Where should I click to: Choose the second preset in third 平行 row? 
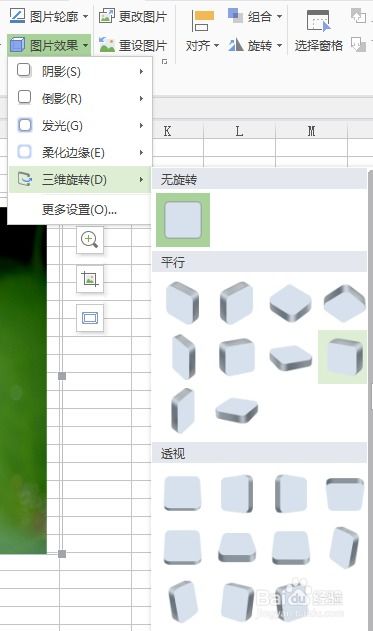click(237, 411)
